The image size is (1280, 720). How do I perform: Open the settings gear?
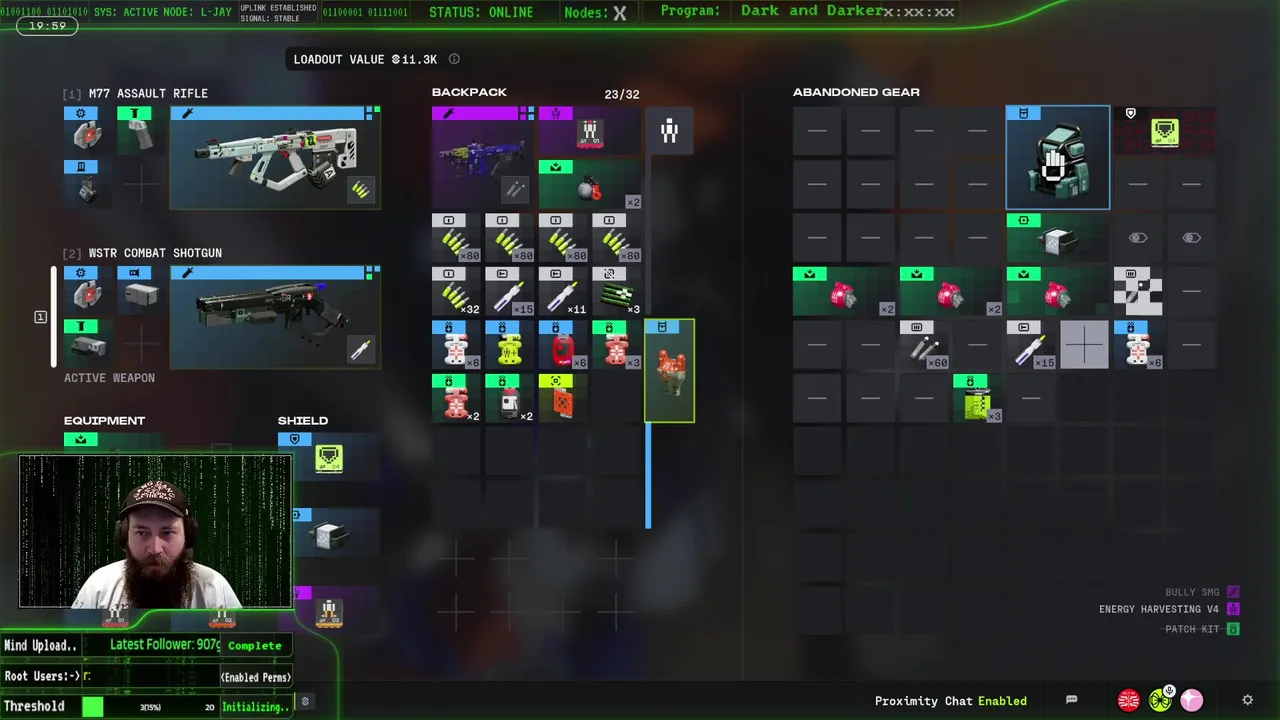pyautogui.click(x=1247, y=700)
